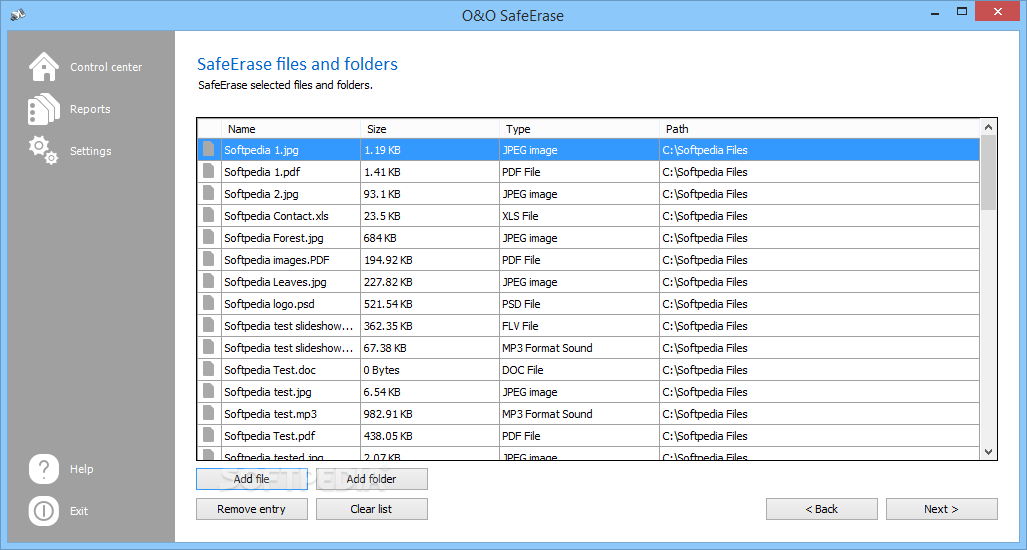Viewport: 1027px width, 550px height.
Task: Click the Add folder button
Action: (371, 479)
